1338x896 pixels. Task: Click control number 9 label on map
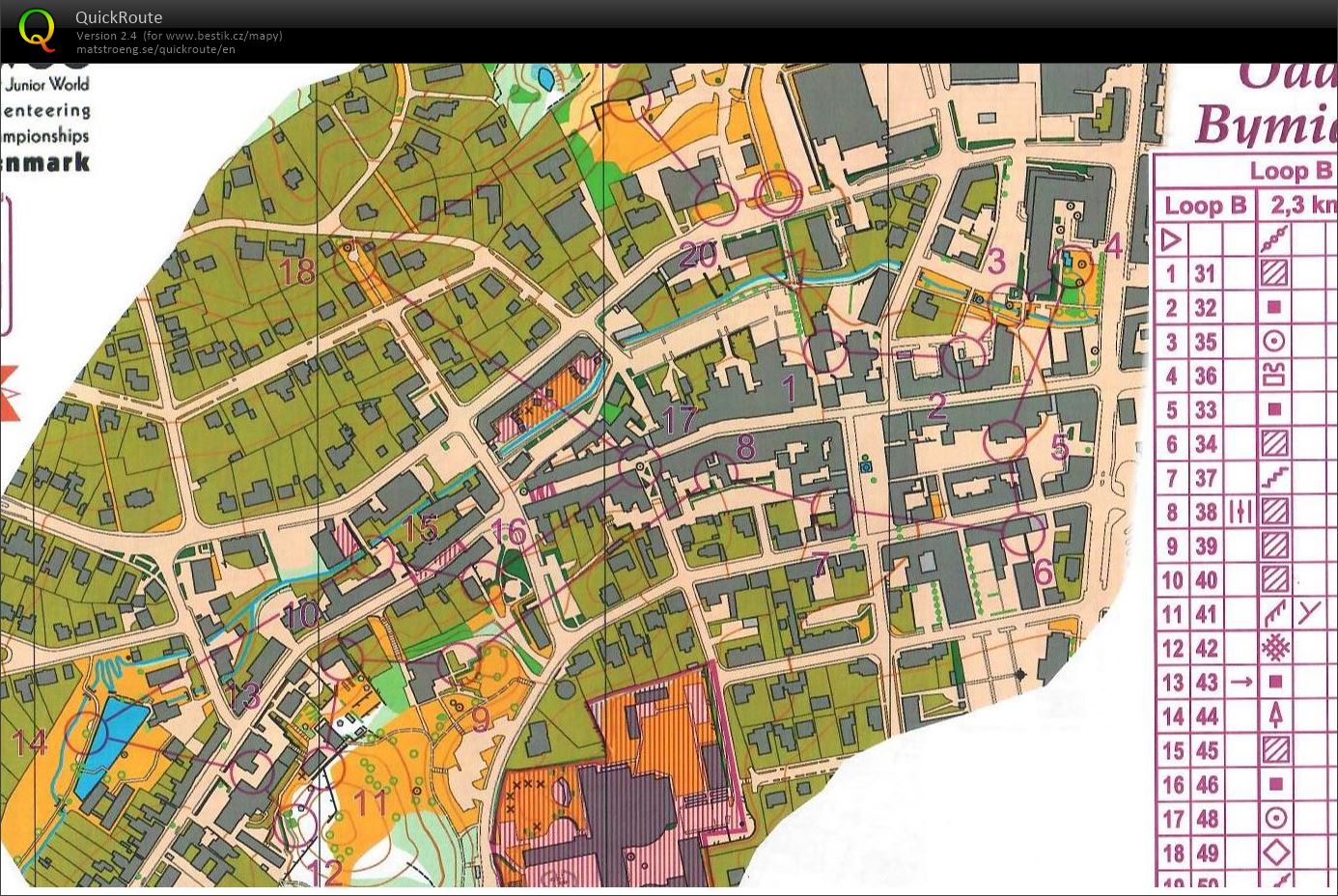[x=480, y=718]
